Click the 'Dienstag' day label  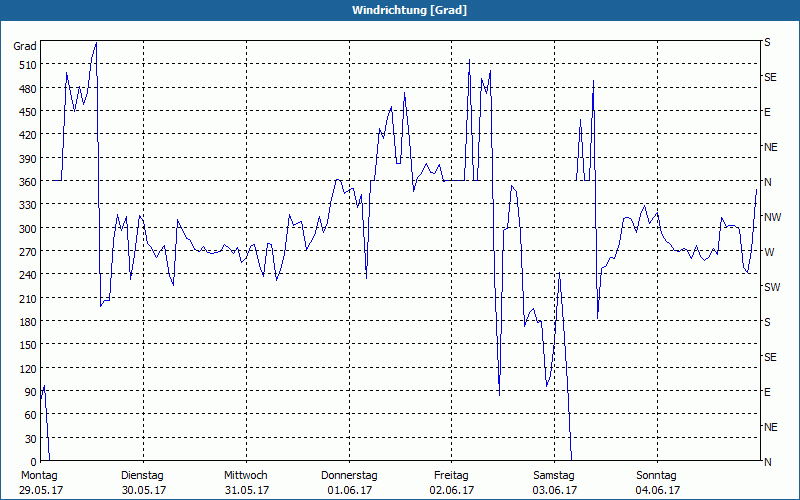click(x=142, y=476)
